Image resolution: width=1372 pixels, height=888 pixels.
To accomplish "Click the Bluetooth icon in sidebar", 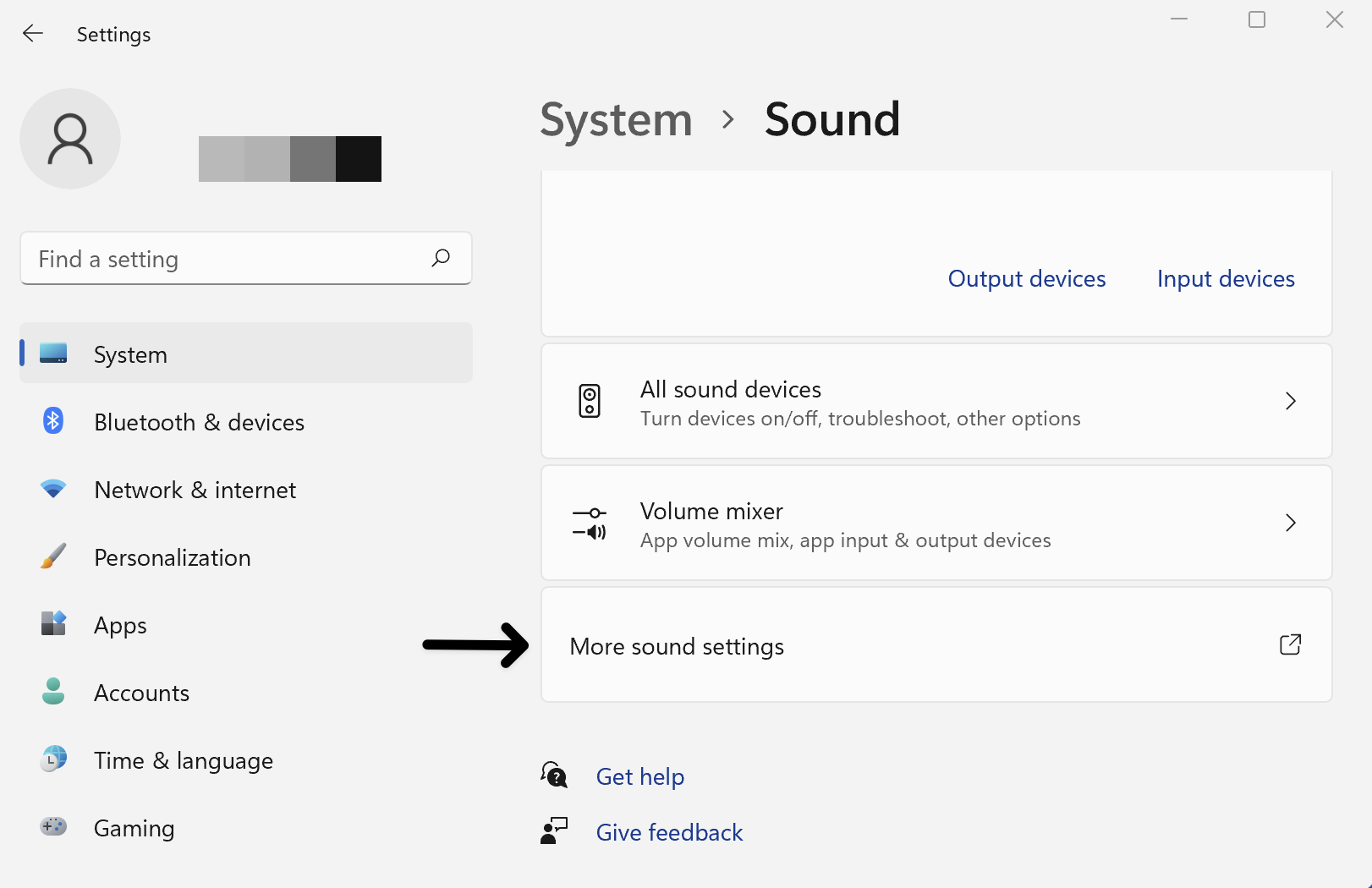I will coord(53,420).
